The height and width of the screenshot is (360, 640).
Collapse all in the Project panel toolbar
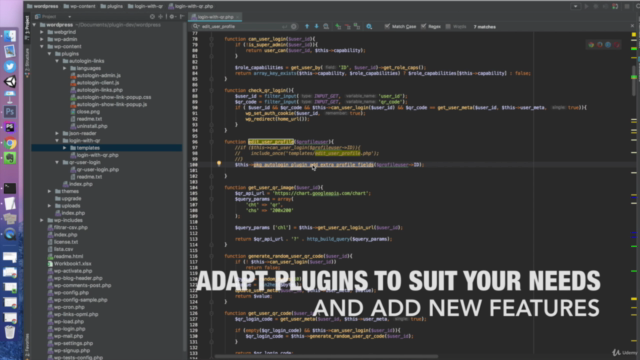click(160, 17)
